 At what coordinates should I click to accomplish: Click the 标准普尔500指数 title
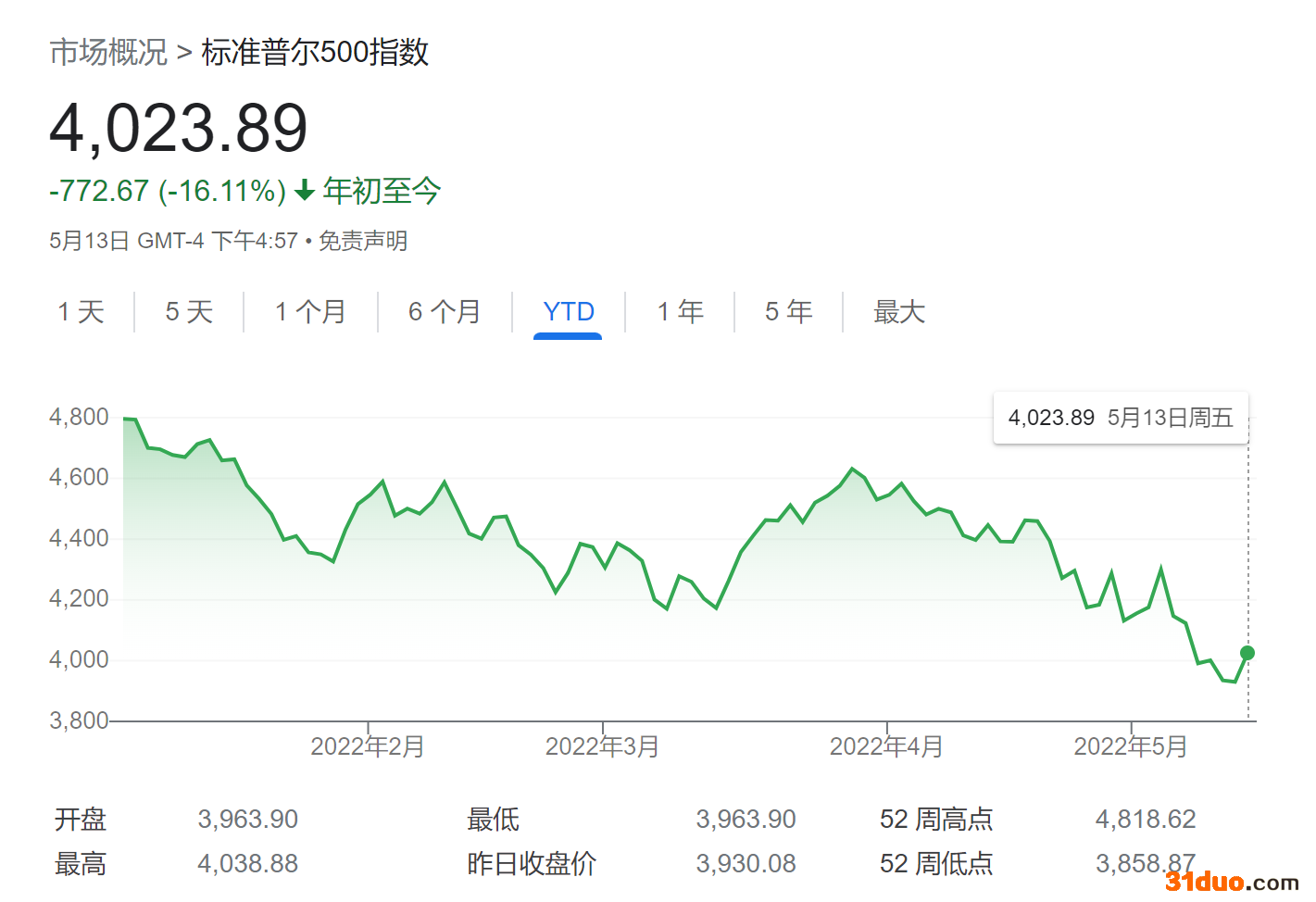point(315,52)
